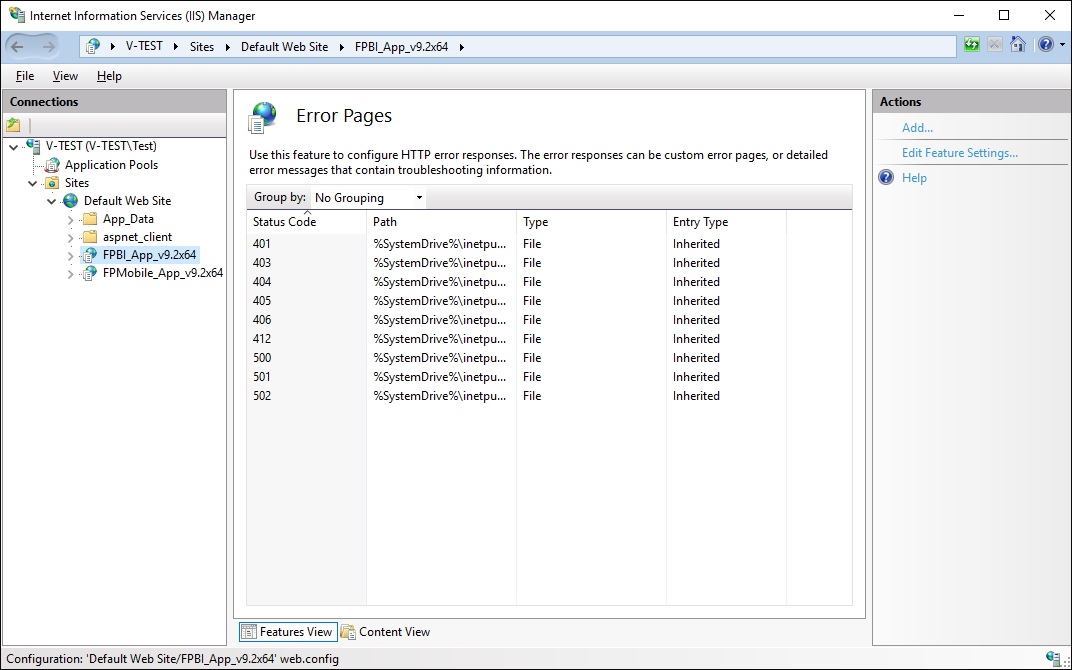
Task: Expand the App_Data folder node
Action: tap(71, 219)
